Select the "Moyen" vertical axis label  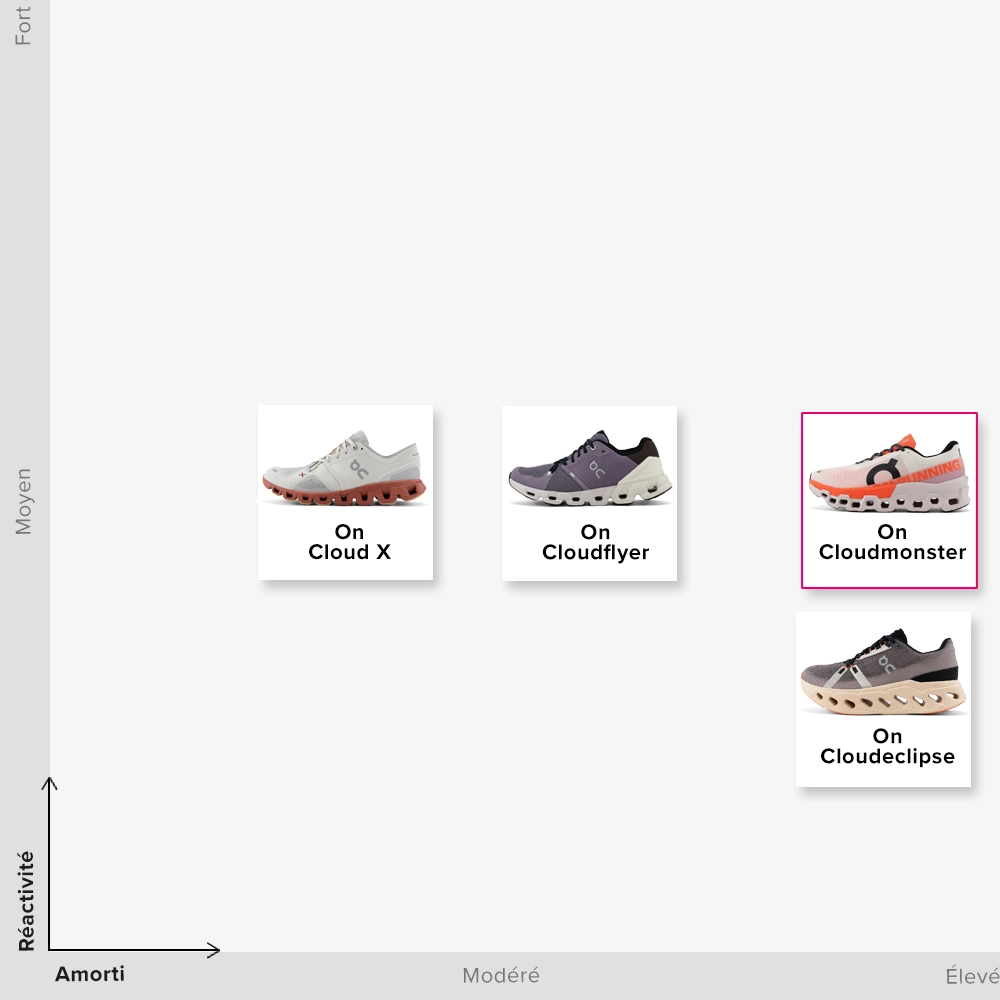click(23, 501)
